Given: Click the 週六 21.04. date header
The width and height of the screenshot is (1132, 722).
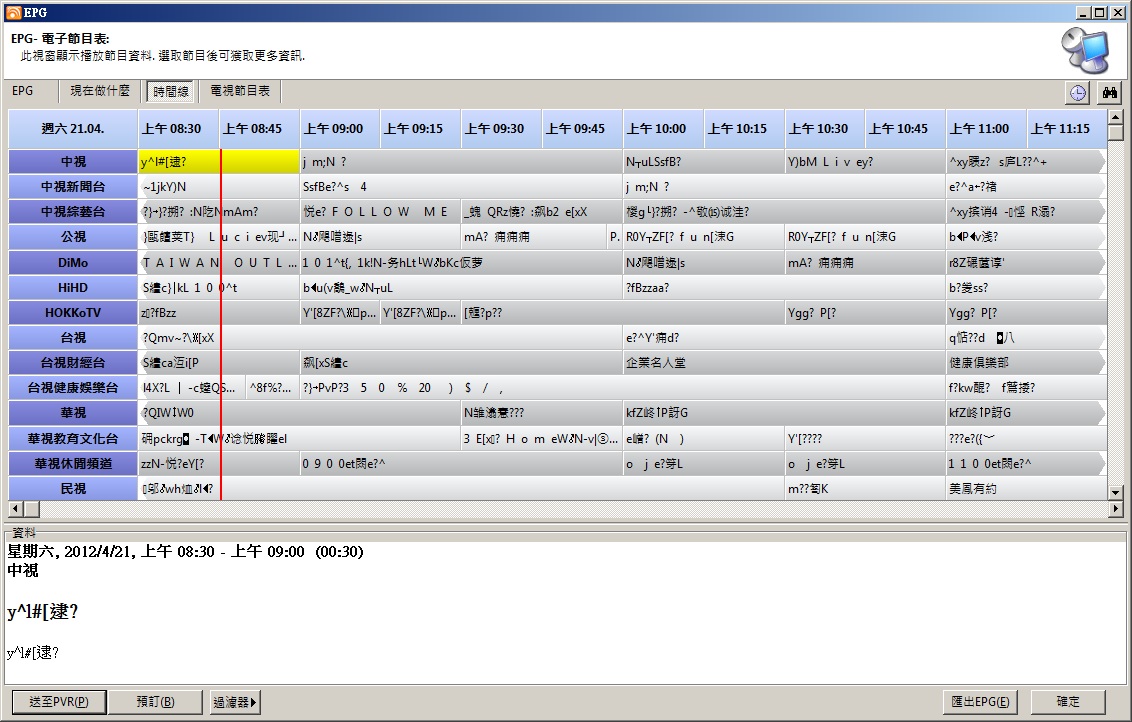Looking at the screenshot, I should pos(73,129).
